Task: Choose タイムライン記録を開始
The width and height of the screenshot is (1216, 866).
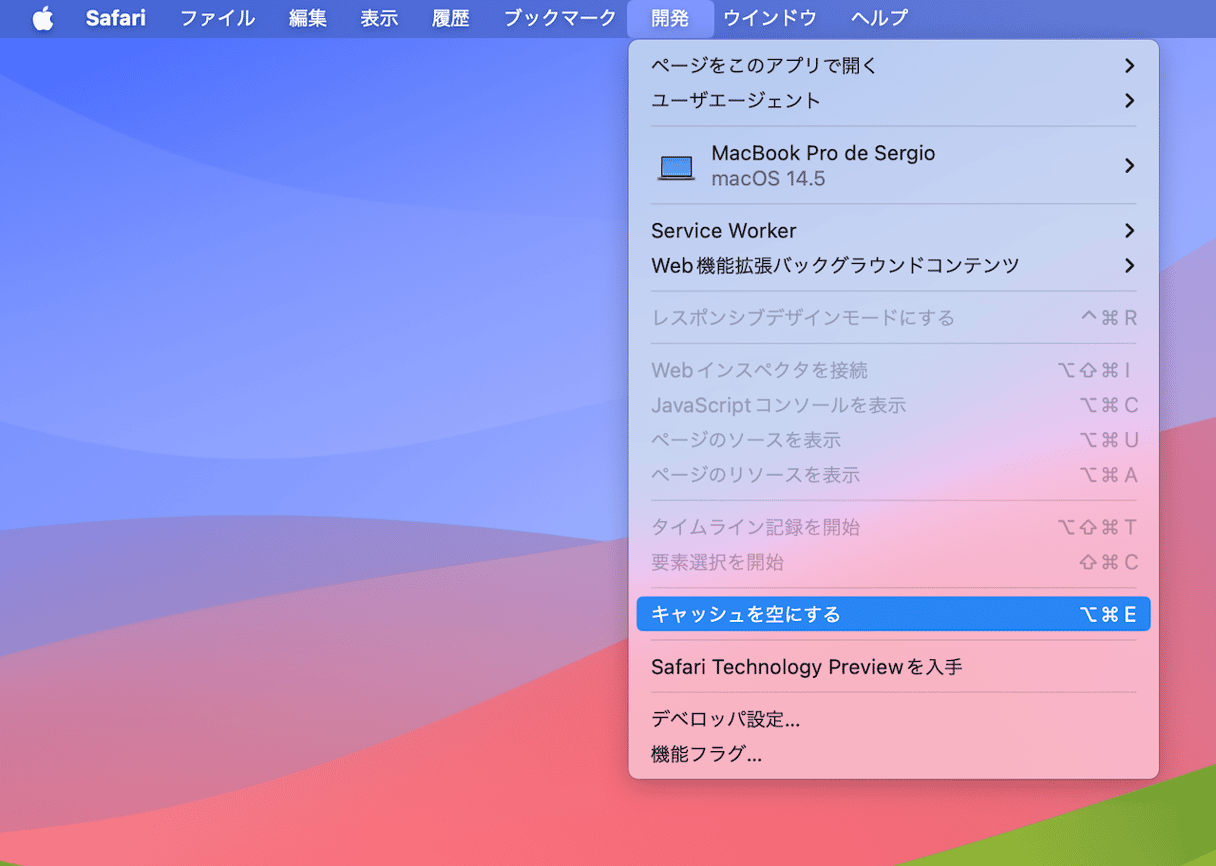Action: click(x=893, y=527)
